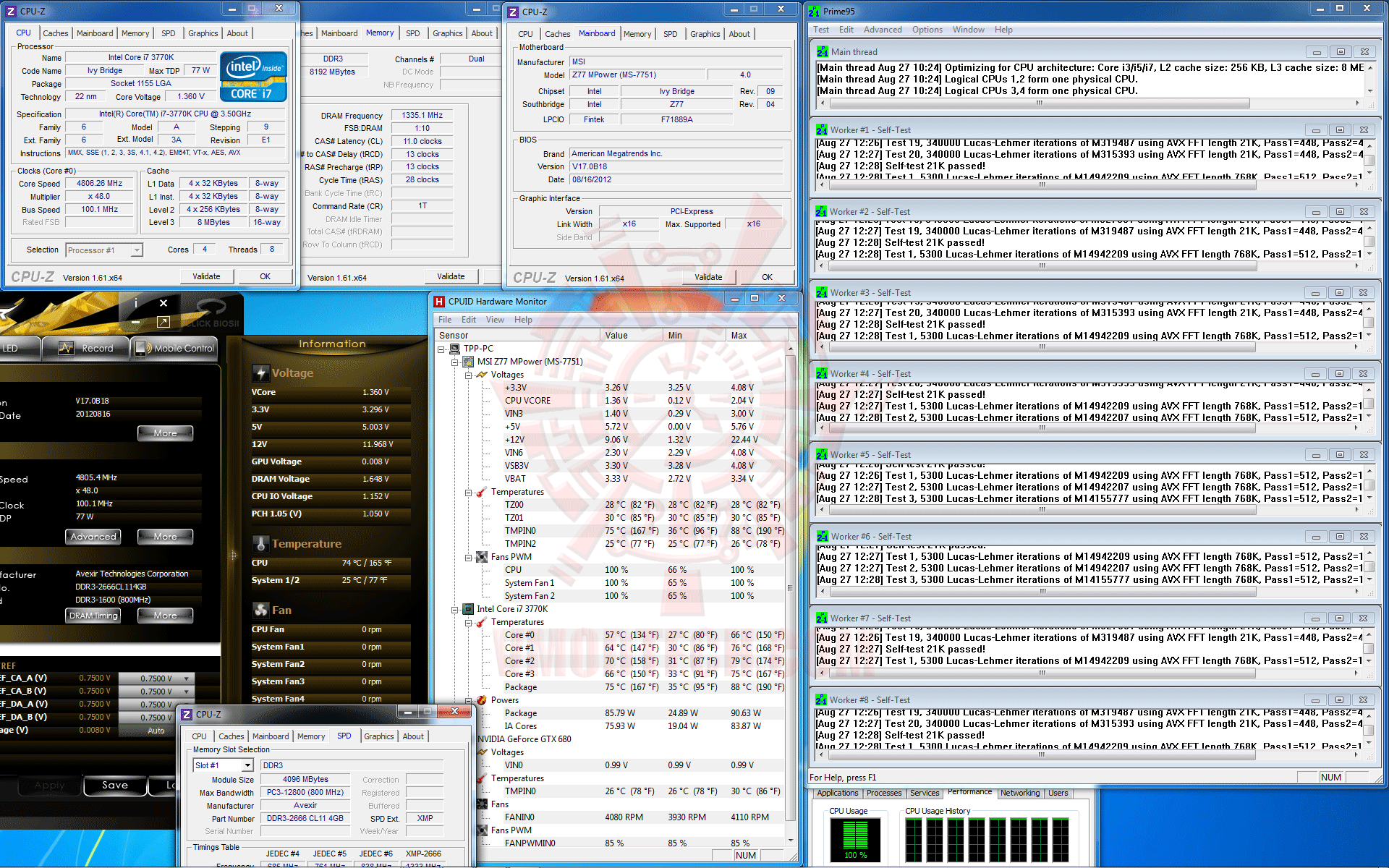Click Validate in the CPU-Z processor window
This screenshot has width=1389, height=868.
(x=206, y=276)
